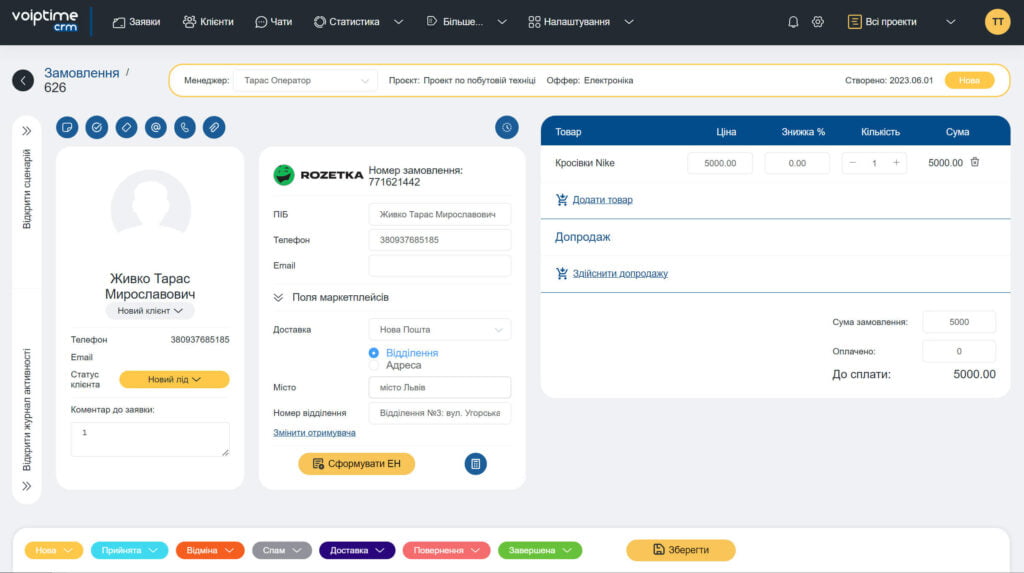Click the blue document icon beside Сформувати ЕН
The height and width of the screenshot is (573, 1024).
tap(475, 464)
